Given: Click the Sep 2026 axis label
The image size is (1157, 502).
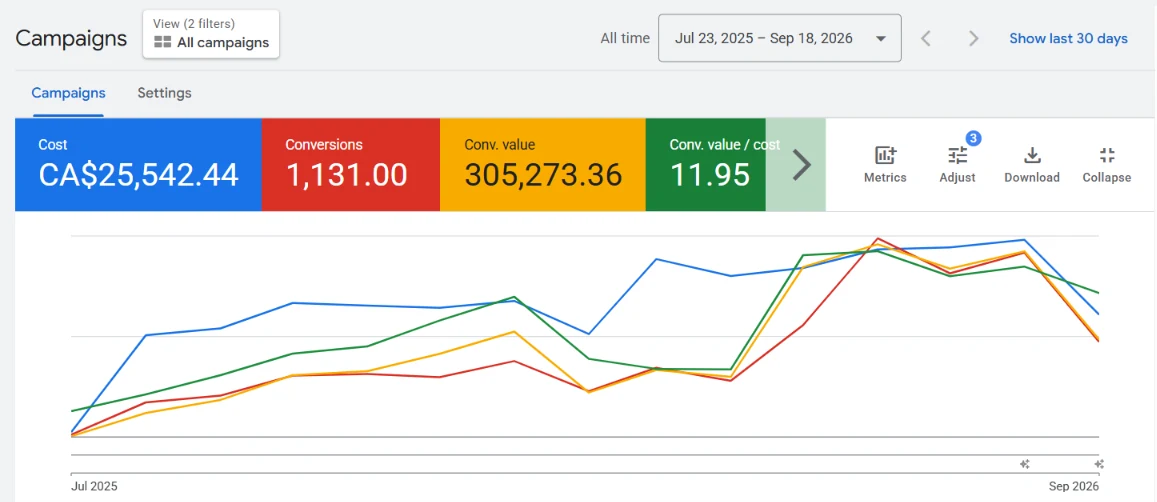Looking at the screenshot, I should click(x=1074, y=486).
